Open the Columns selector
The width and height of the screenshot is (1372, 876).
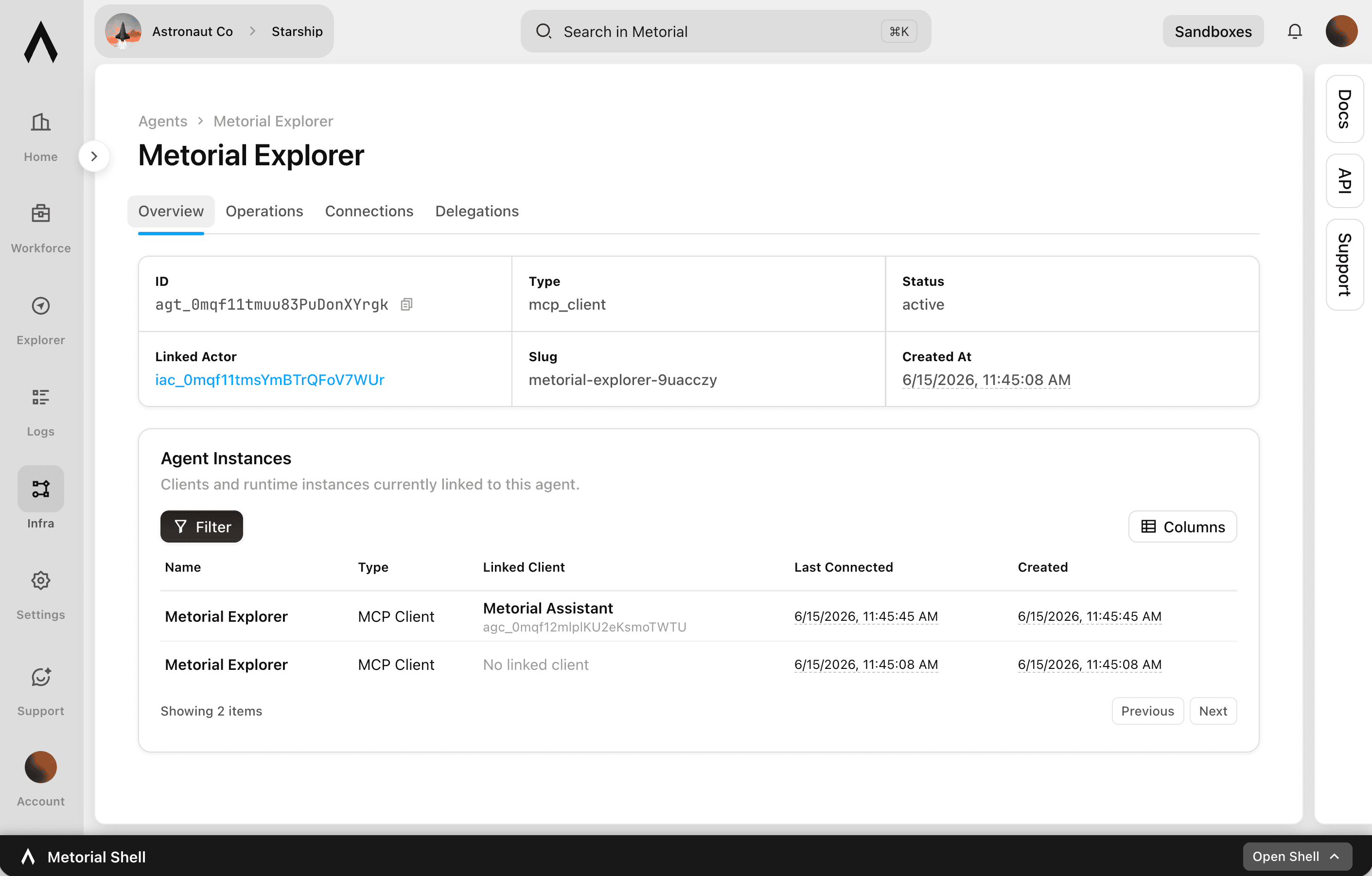(1182, 526)
